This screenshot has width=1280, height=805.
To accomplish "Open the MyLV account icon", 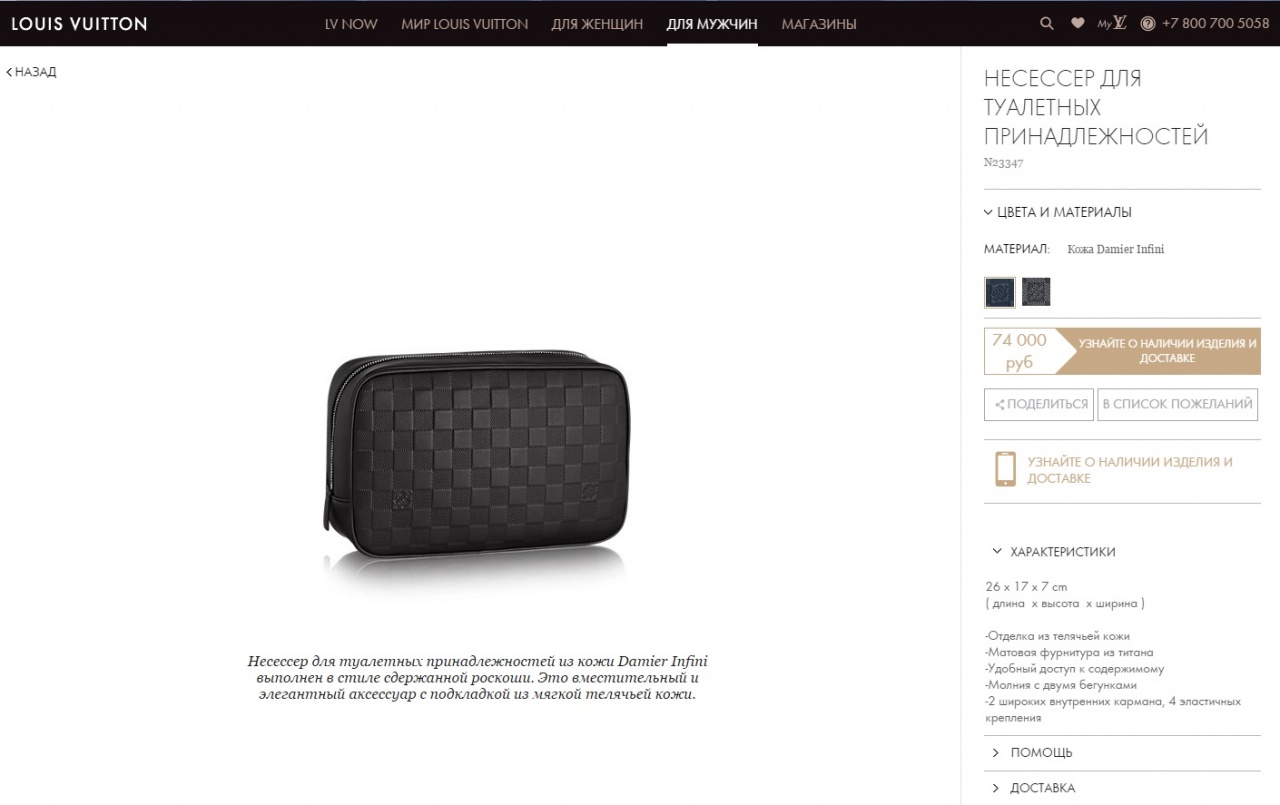I will pyautogui.click(x=1112, y=23).
